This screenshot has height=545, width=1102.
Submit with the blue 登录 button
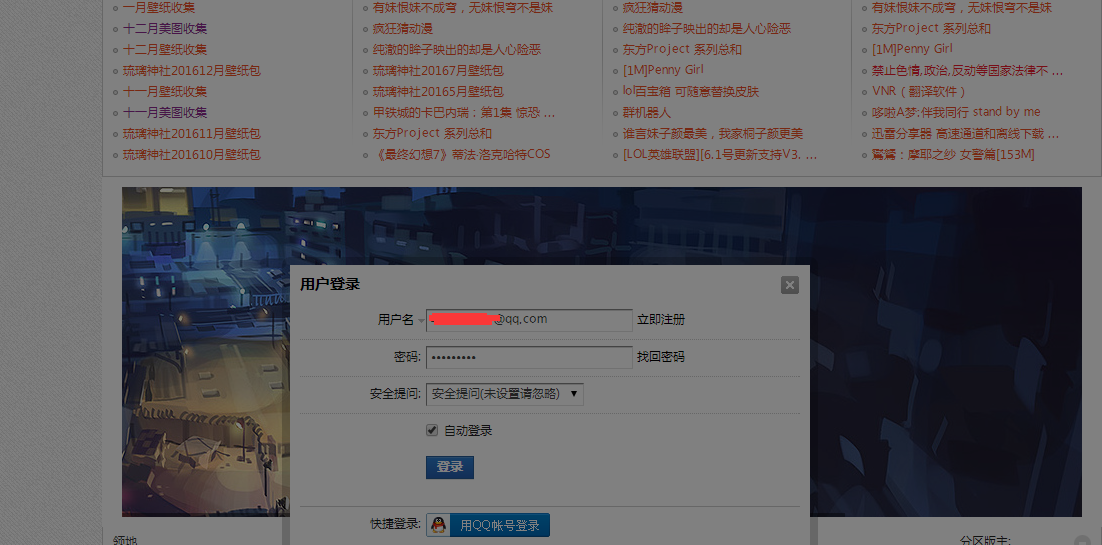coord(450,468)
